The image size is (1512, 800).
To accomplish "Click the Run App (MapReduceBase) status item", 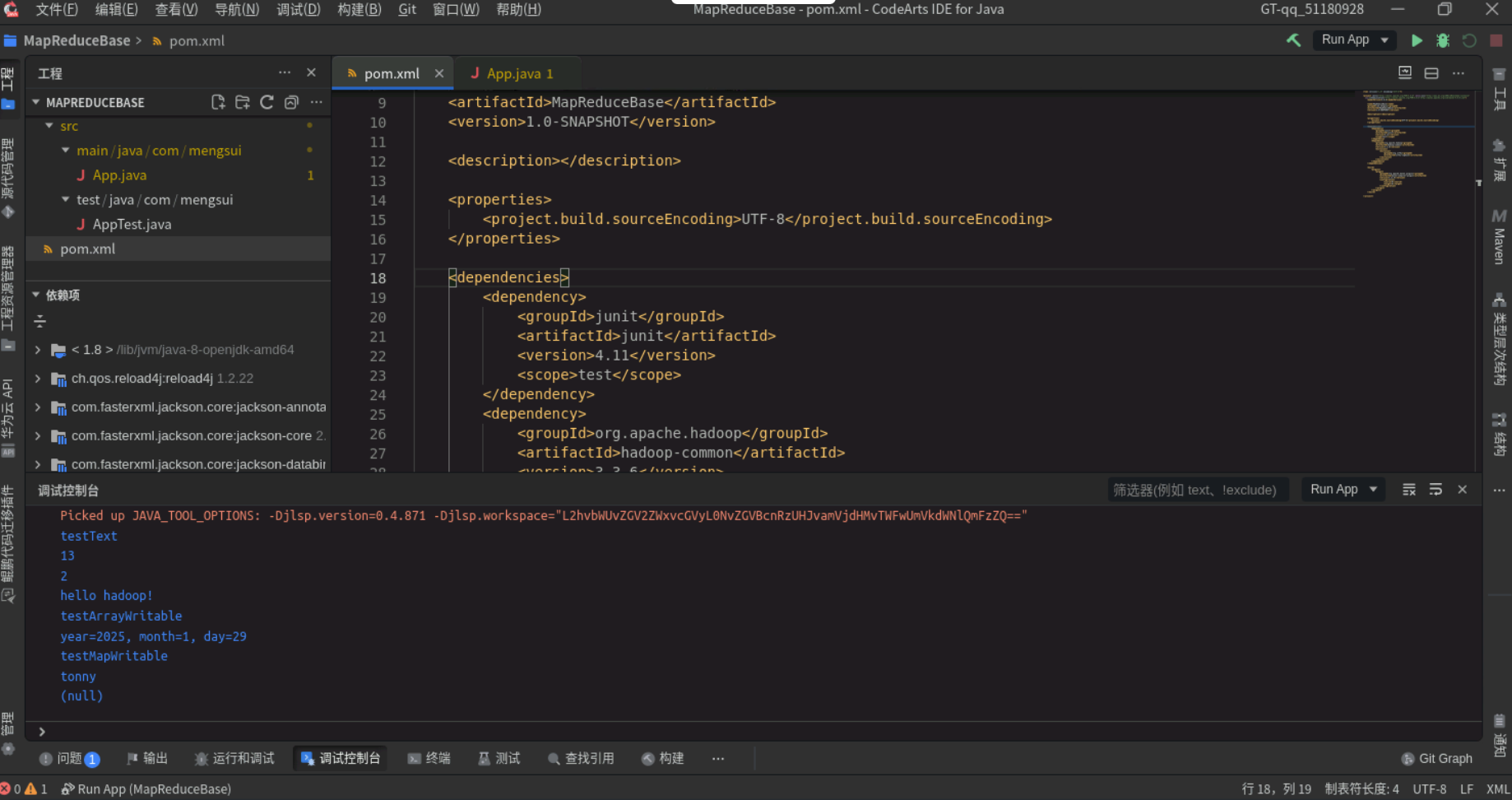I will 146,788.
